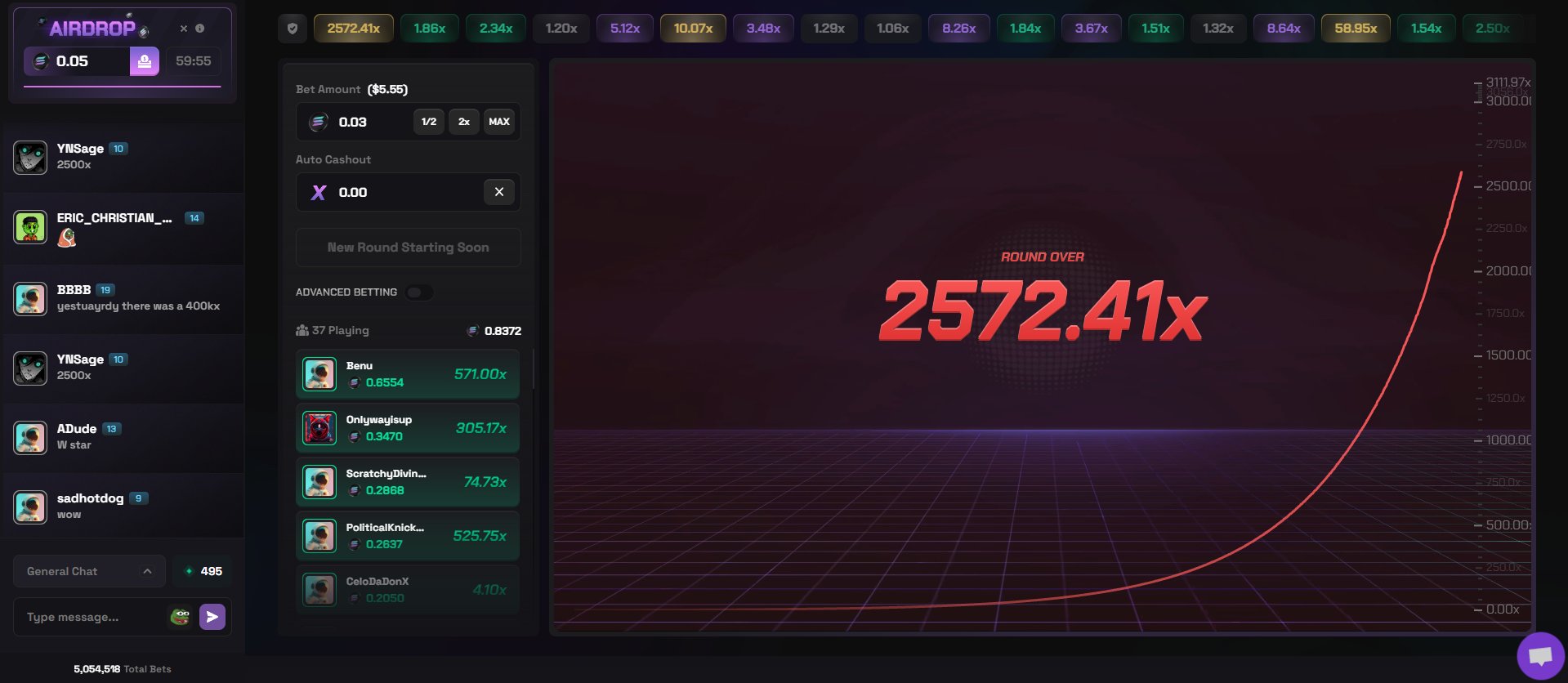This screenshot has height=683, width=1568.
Task: Open the Airdrop info icon
Action: (199, 29)
